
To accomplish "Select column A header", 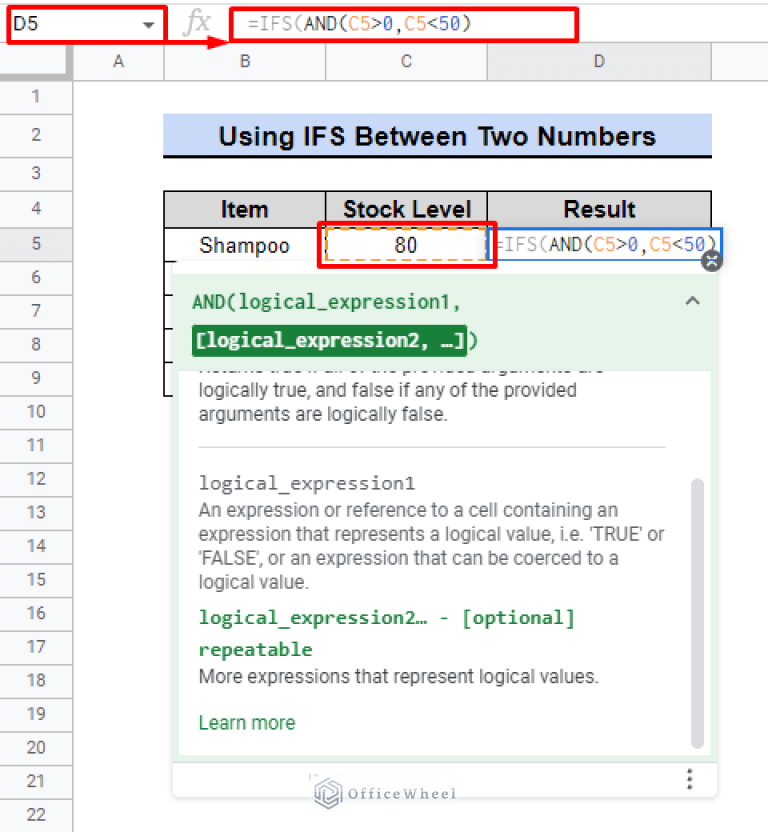I will point(118,62).
